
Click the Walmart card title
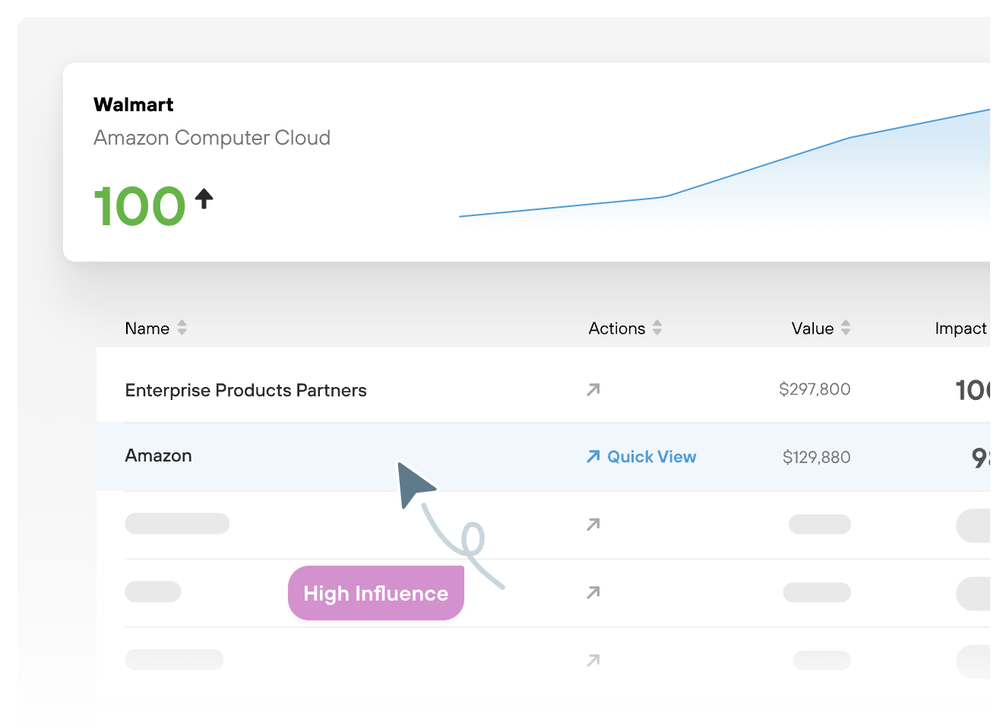[133, 105]
